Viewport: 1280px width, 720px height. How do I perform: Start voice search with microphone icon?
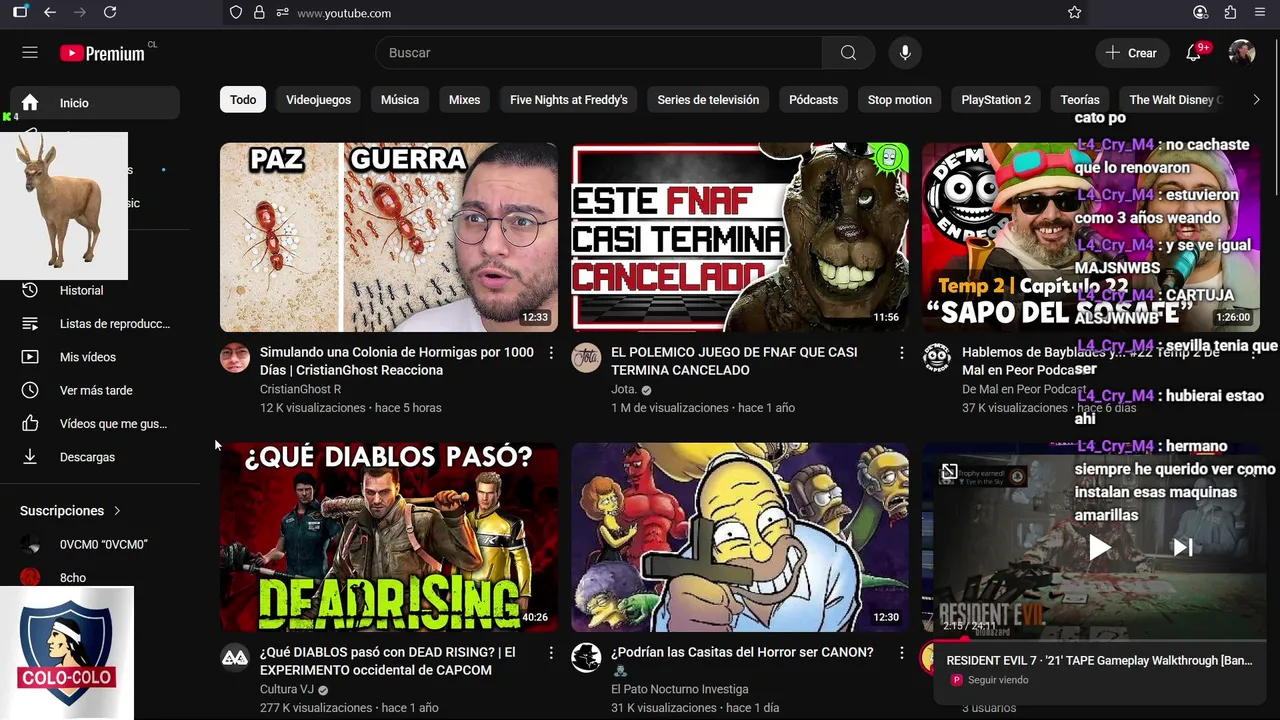coord(905,53)
